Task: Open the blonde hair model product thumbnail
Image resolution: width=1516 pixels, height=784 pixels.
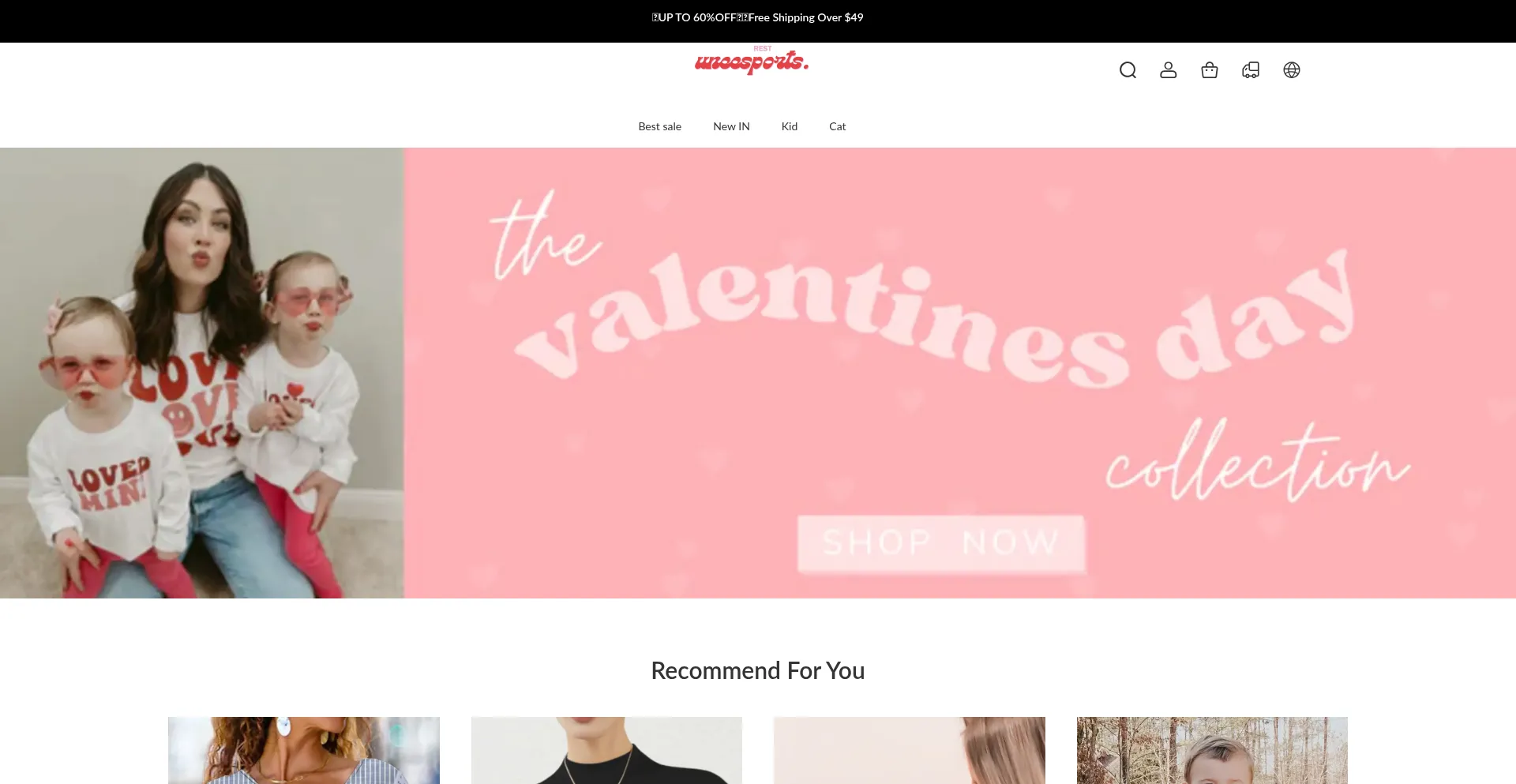Action: (910, 750)
